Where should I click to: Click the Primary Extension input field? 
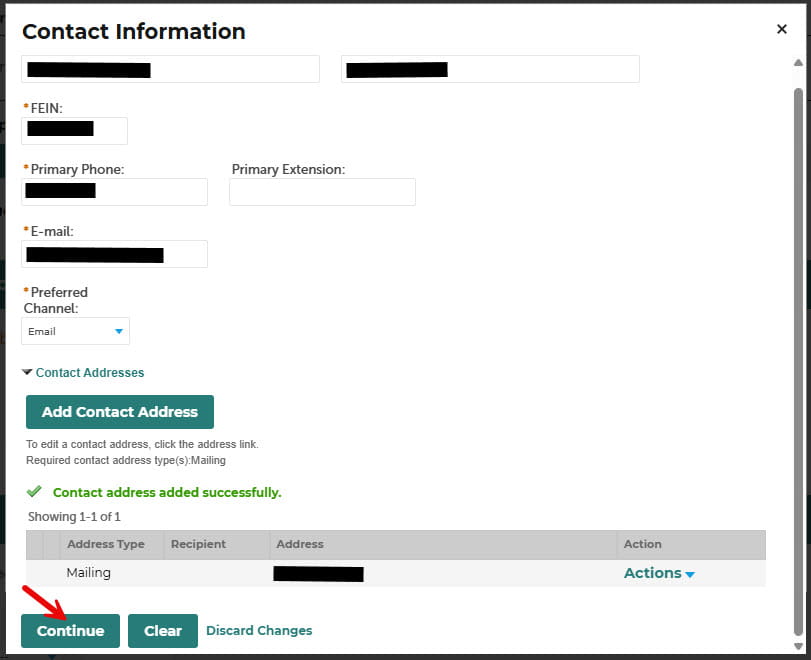[x=322, y=192]
